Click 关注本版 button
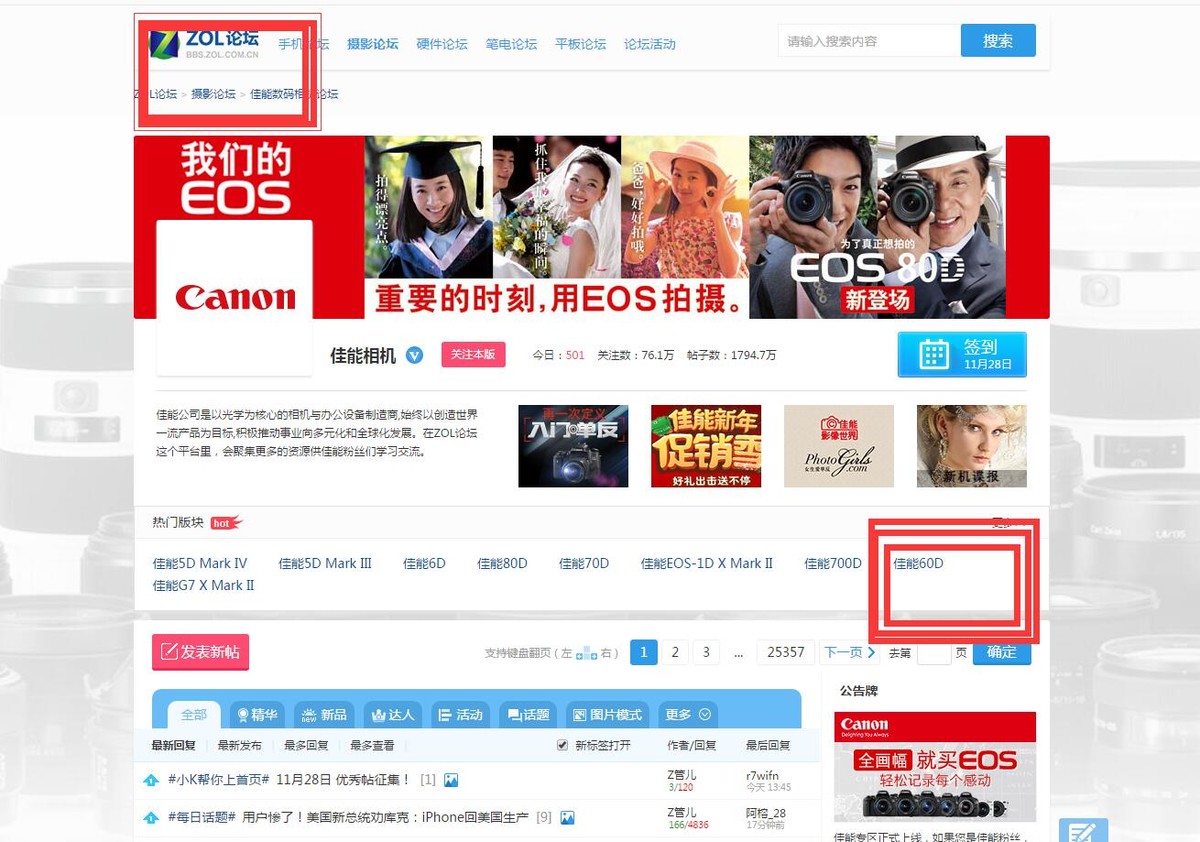The height and width of the screenshot is (842, 1200). 473,355
